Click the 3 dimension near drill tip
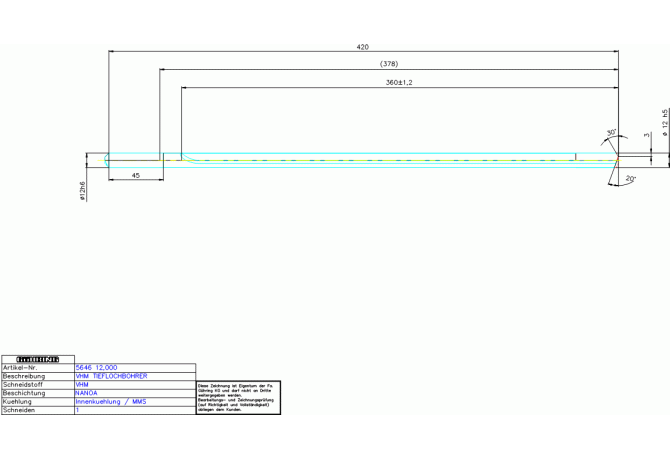670x460 pixels. tap(646, 134)
